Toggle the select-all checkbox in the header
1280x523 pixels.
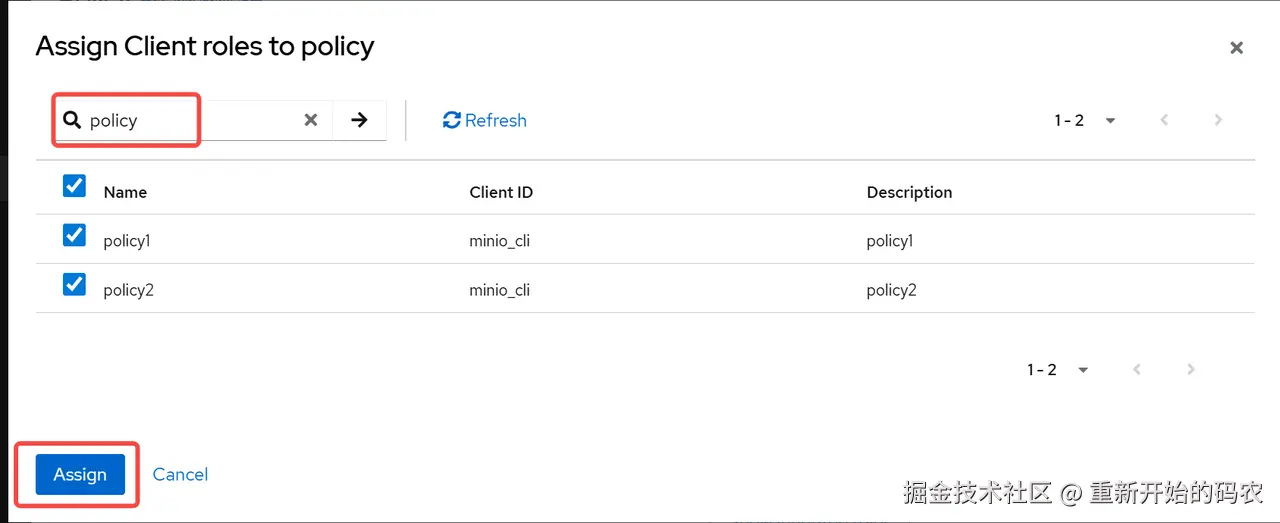(74, 186)
